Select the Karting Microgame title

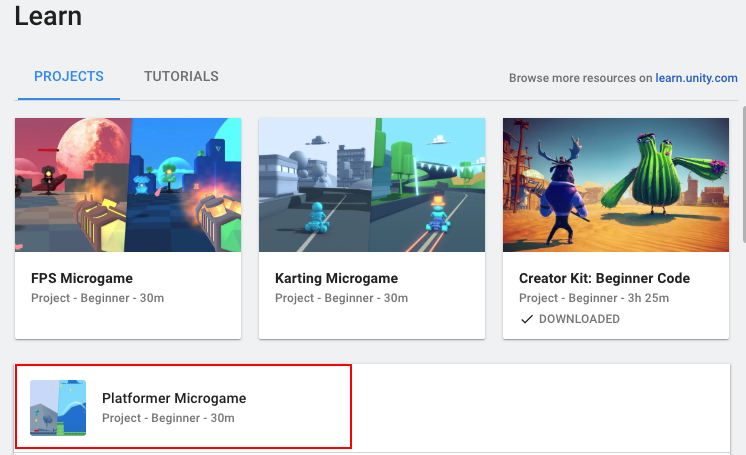(x=336, y=278)
